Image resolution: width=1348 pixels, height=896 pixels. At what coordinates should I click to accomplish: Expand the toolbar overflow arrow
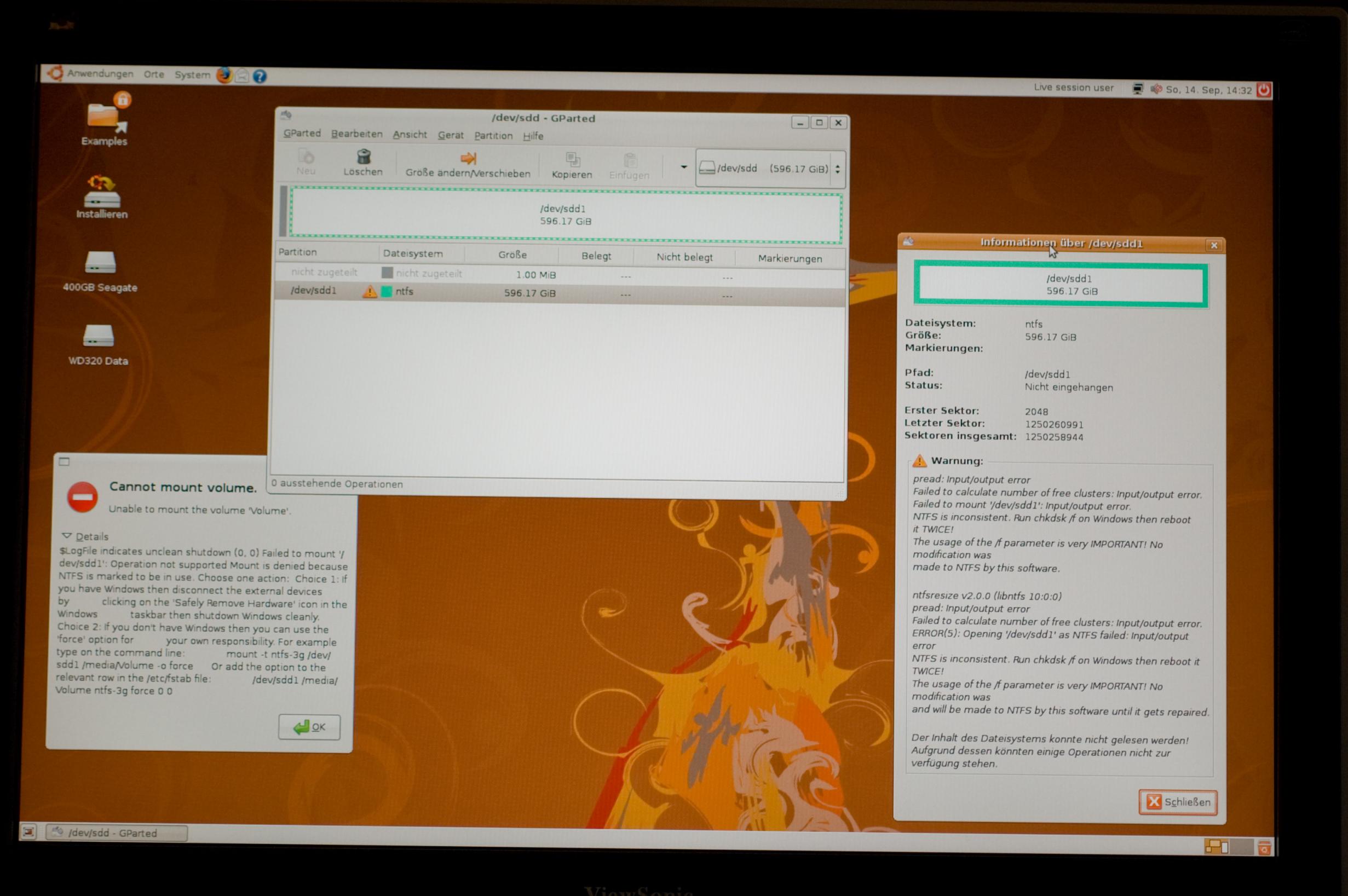click(x=683, y=167)
